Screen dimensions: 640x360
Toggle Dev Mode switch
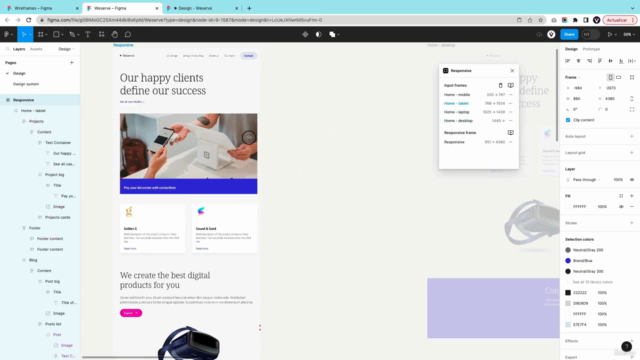tap(591, 35)
